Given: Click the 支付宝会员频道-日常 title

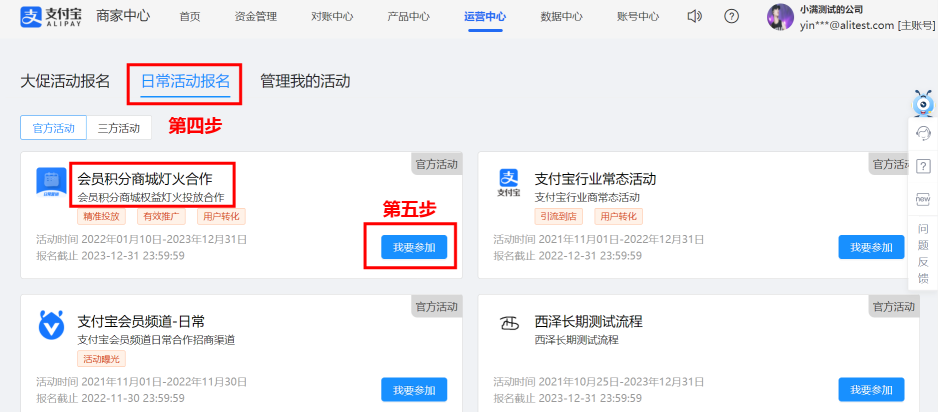Looking at the screenshot, I should 142,322.
